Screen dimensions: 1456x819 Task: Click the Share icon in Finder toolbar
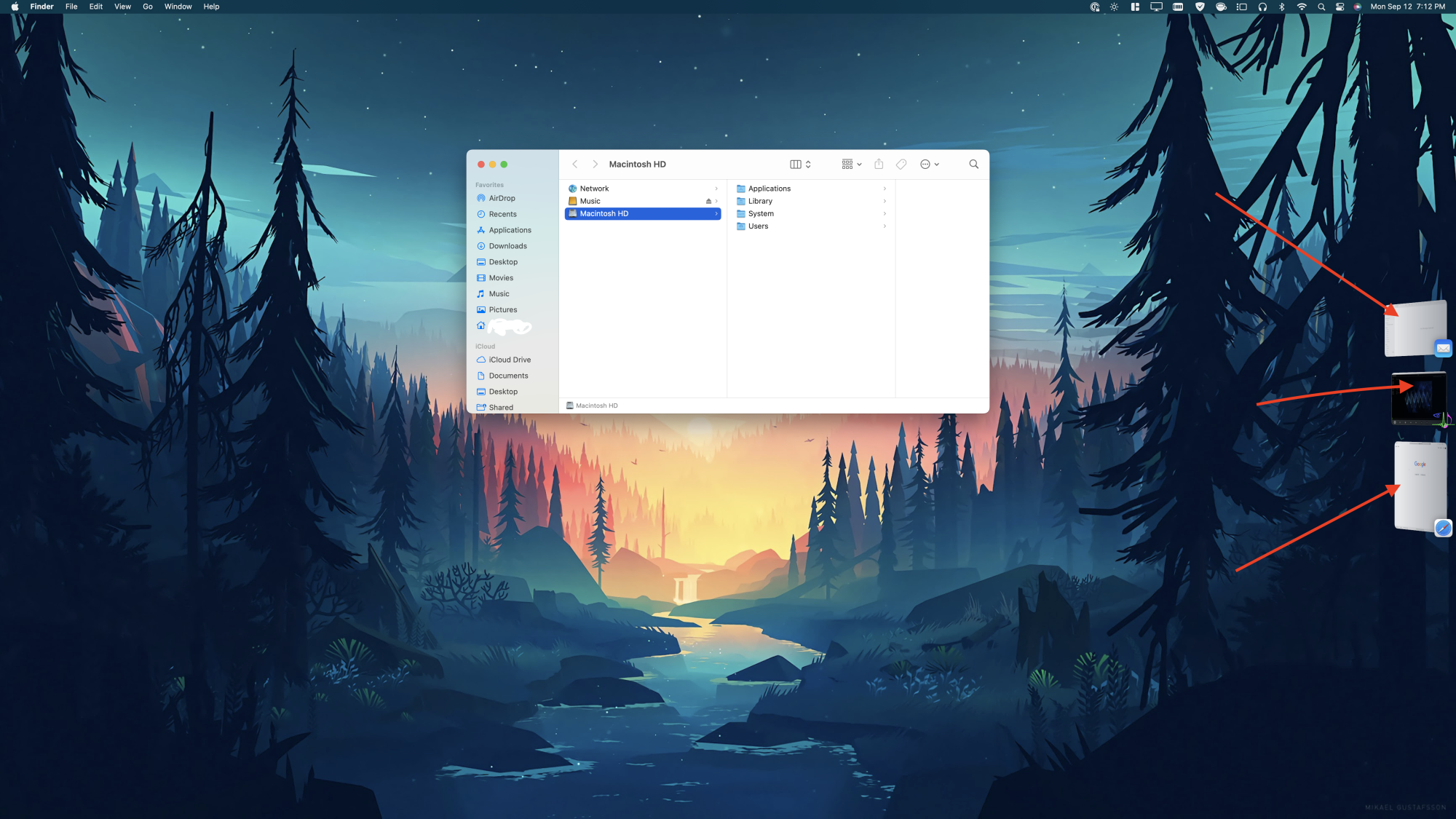(879, 165)
